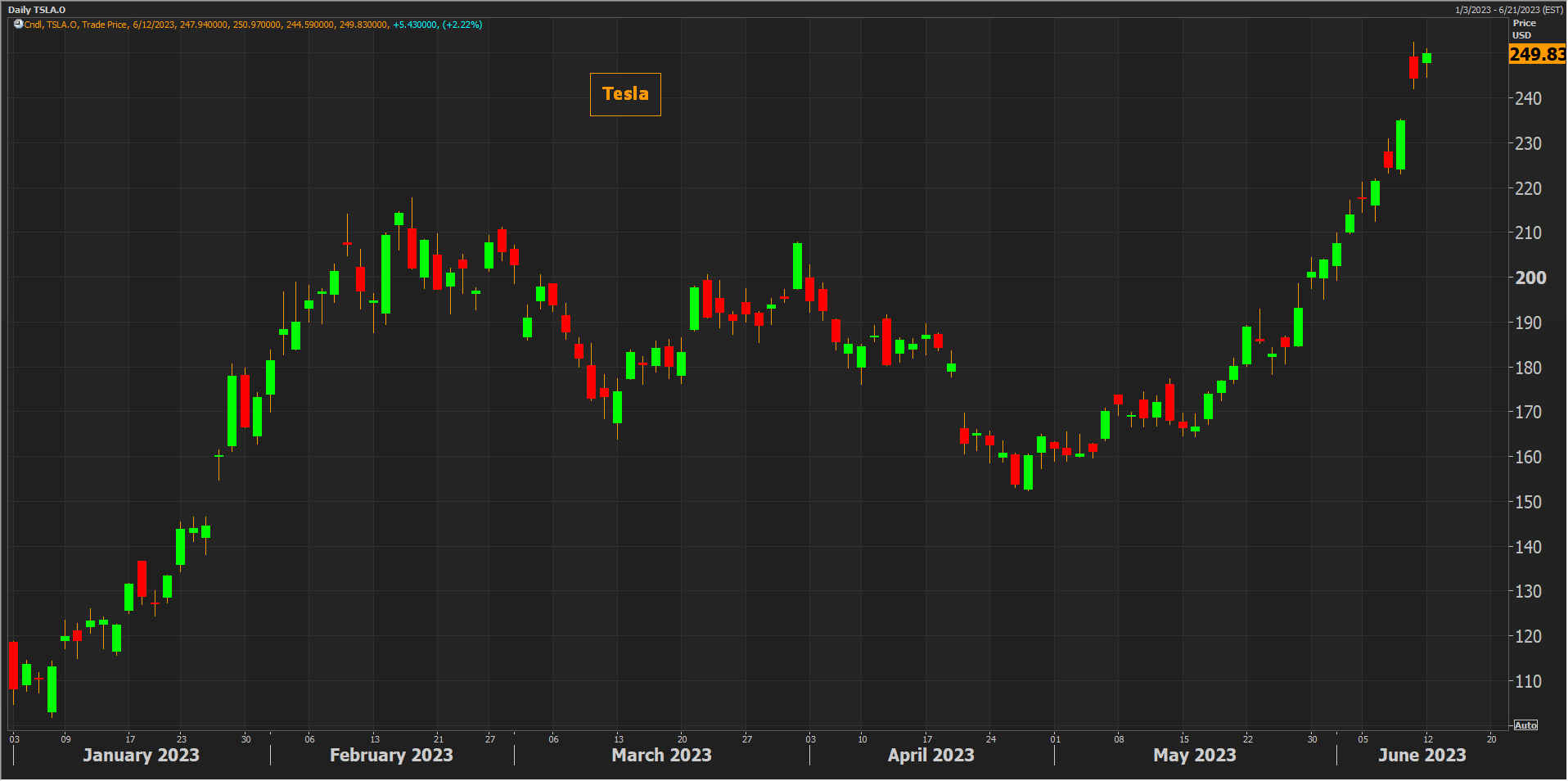Click the 110 label on the price axis

tap(1528, 681)
